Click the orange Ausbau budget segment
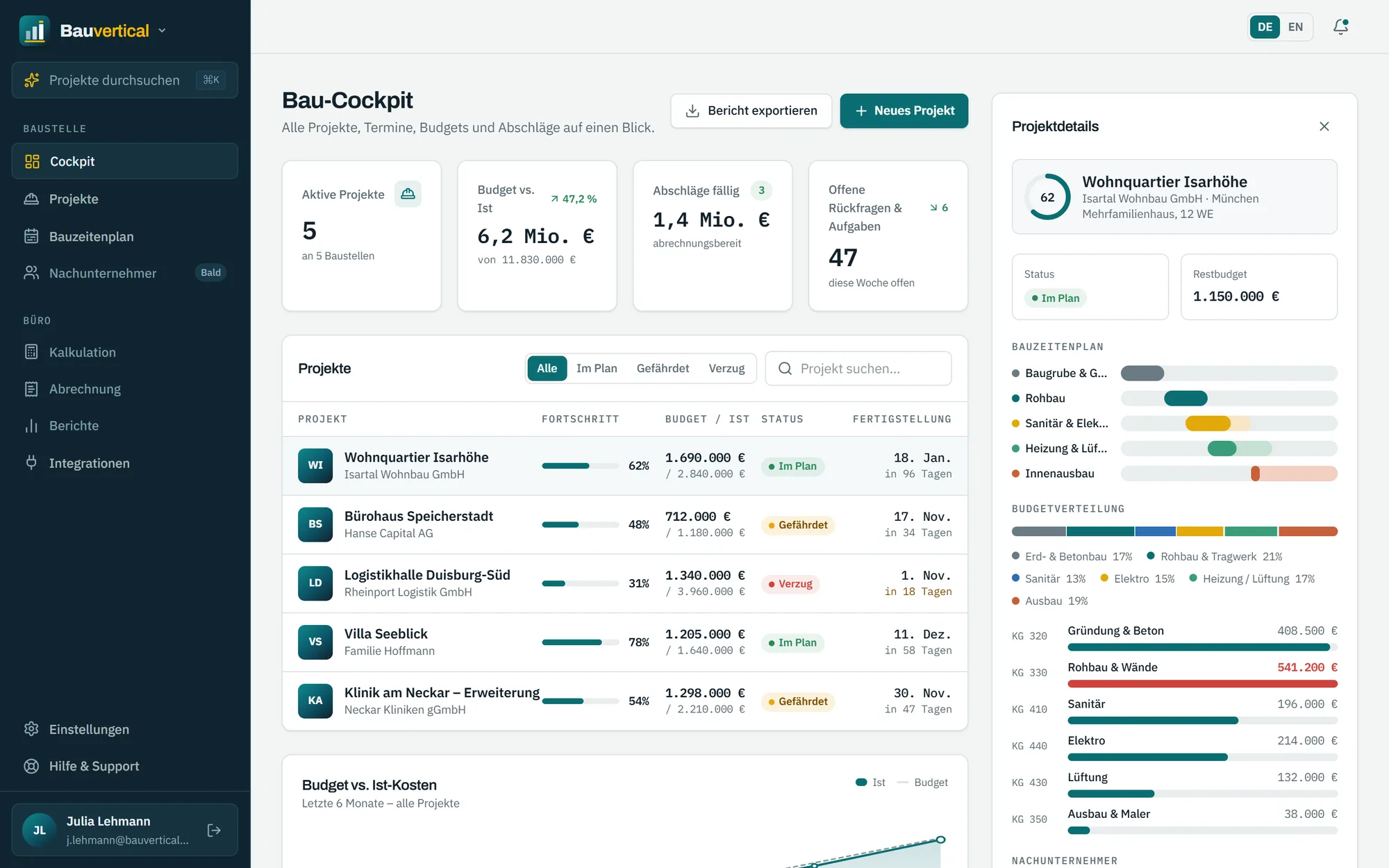This screenshot has width=1389, height=868. point(1308,531)
